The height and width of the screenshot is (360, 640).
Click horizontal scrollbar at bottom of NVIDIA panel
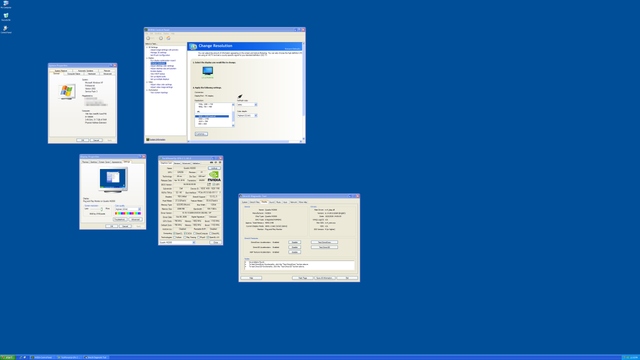coord(245,142)
